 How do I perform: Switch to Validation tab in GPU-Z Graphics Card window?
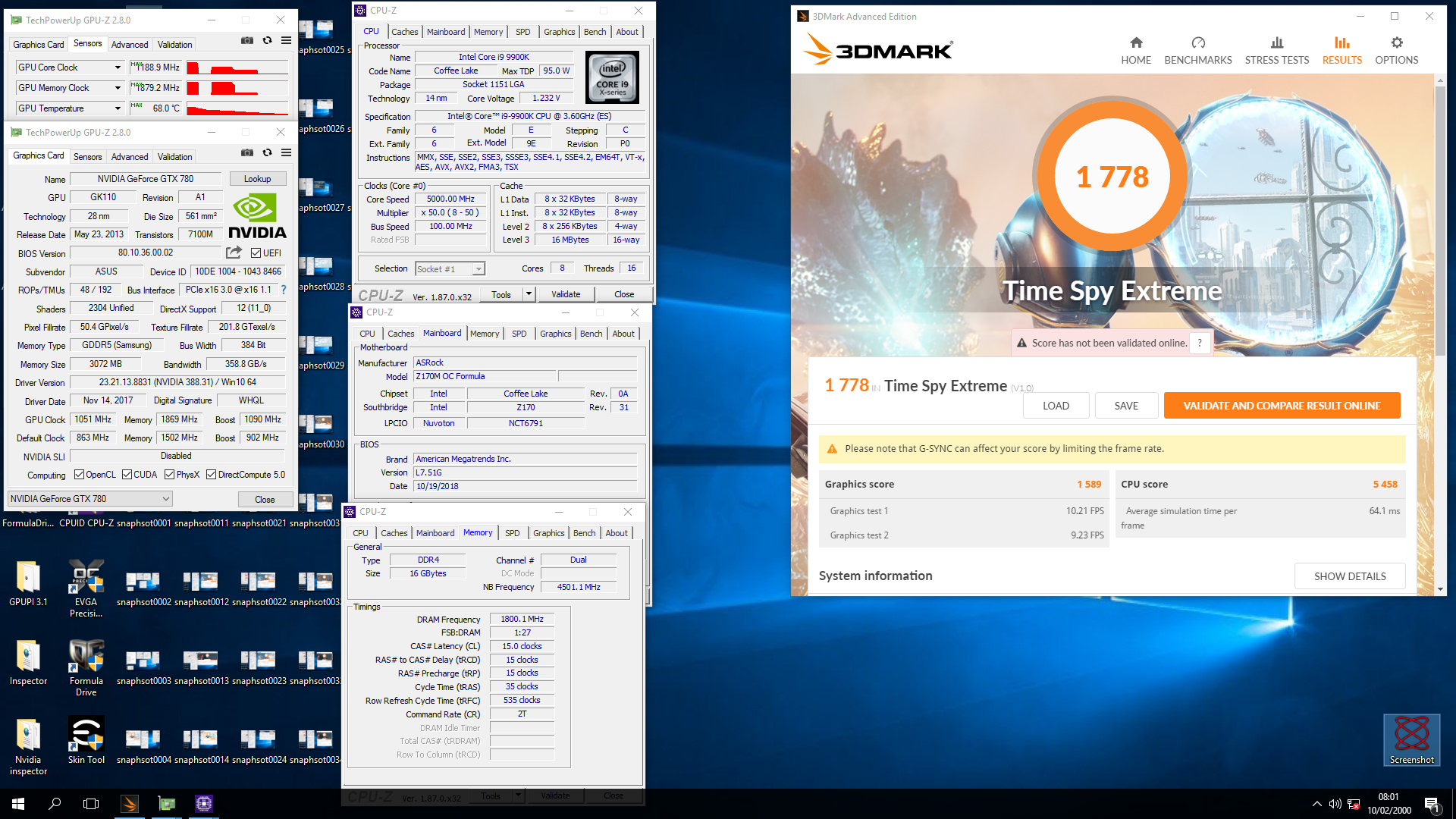[175, 157]
